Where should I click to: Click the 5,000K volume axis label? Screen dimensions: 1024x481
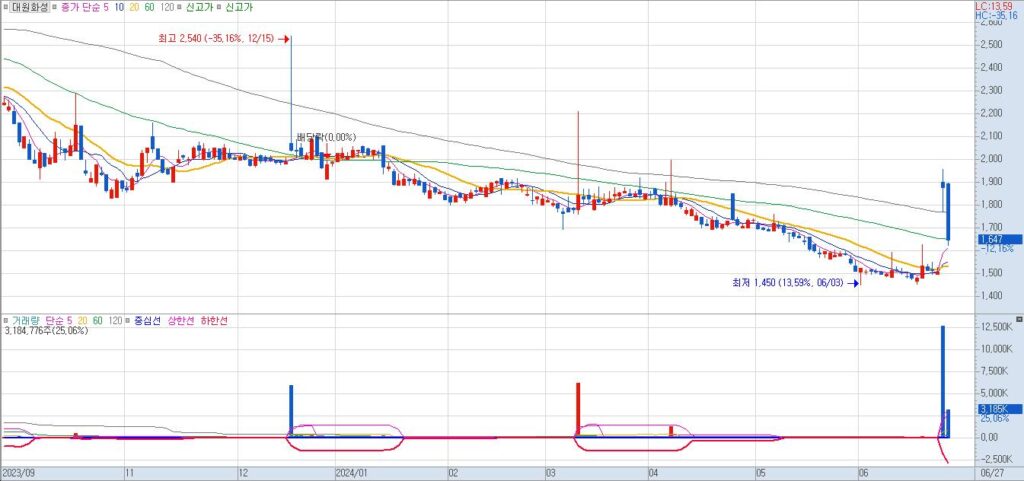[995, 393]
